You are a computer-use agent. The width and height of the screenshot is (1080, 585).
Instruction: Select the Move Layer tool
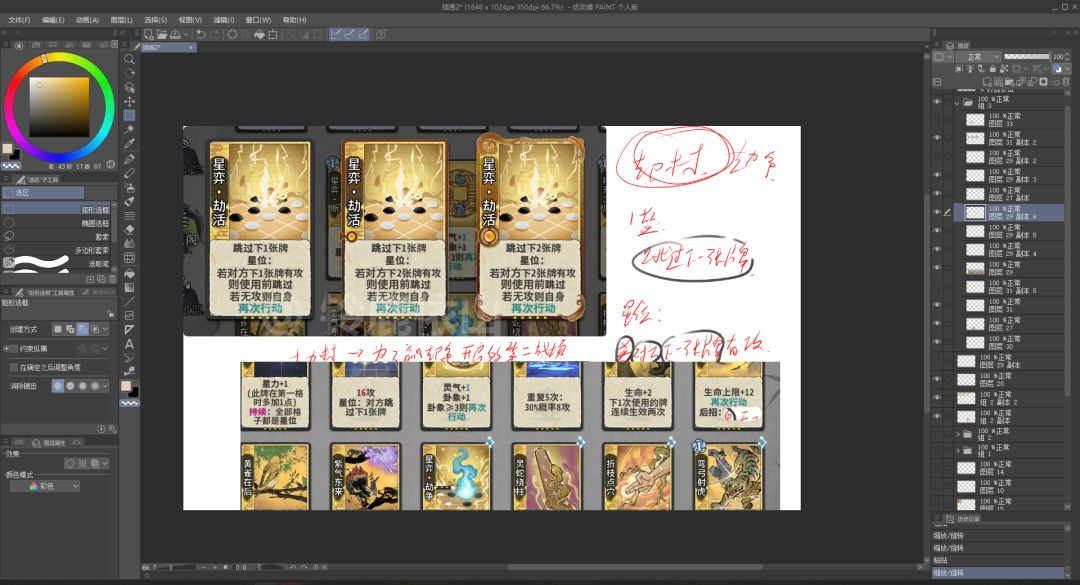tap(129, 101)
